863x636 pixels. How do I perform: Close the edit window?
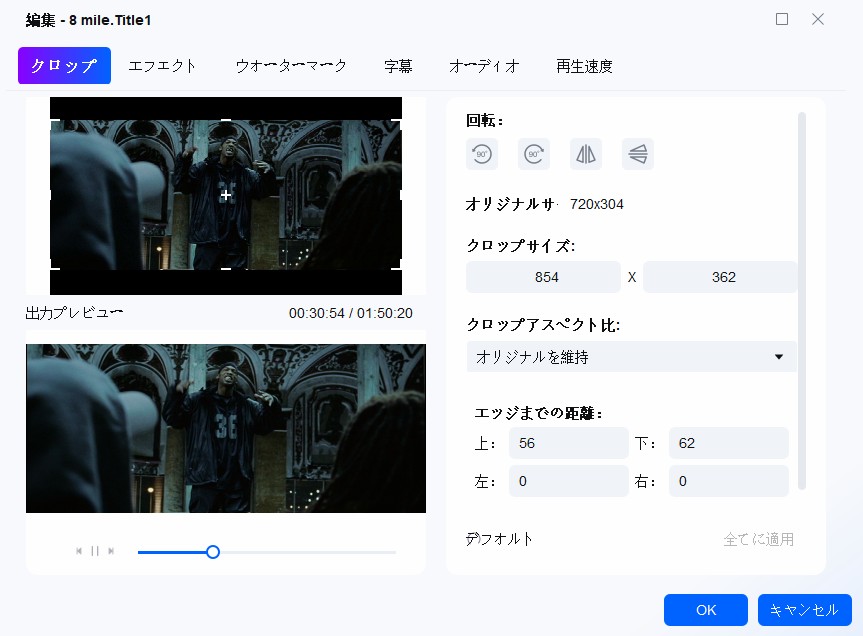818,19
